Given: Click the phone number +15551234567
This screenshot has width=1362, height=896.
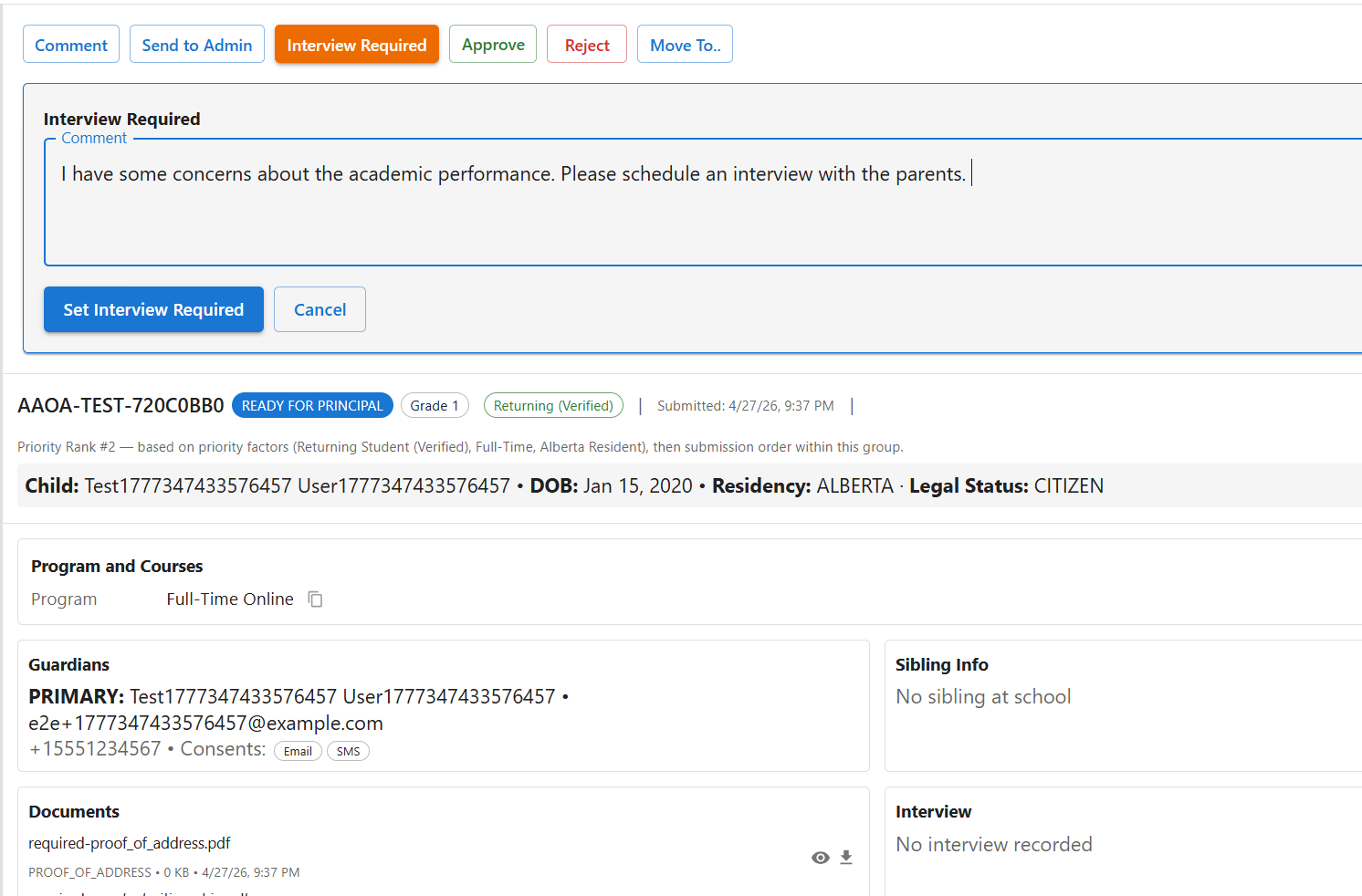Looking at the screenshot, I should coord(95,749).
